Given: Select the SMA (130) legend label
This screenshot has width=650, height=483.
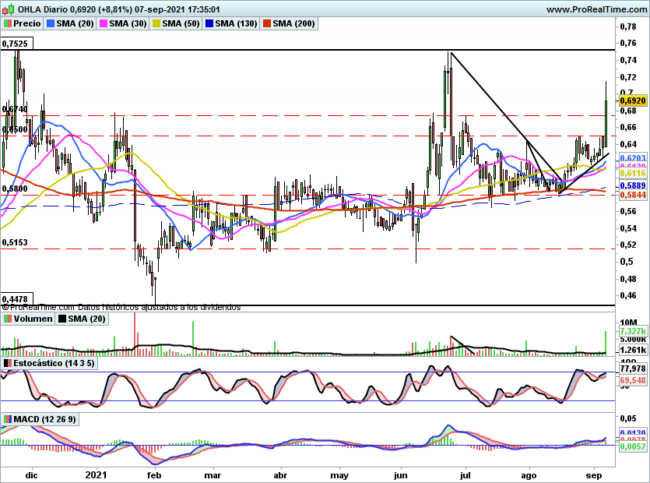Looking at the screenshot, I should pos(236,24).
